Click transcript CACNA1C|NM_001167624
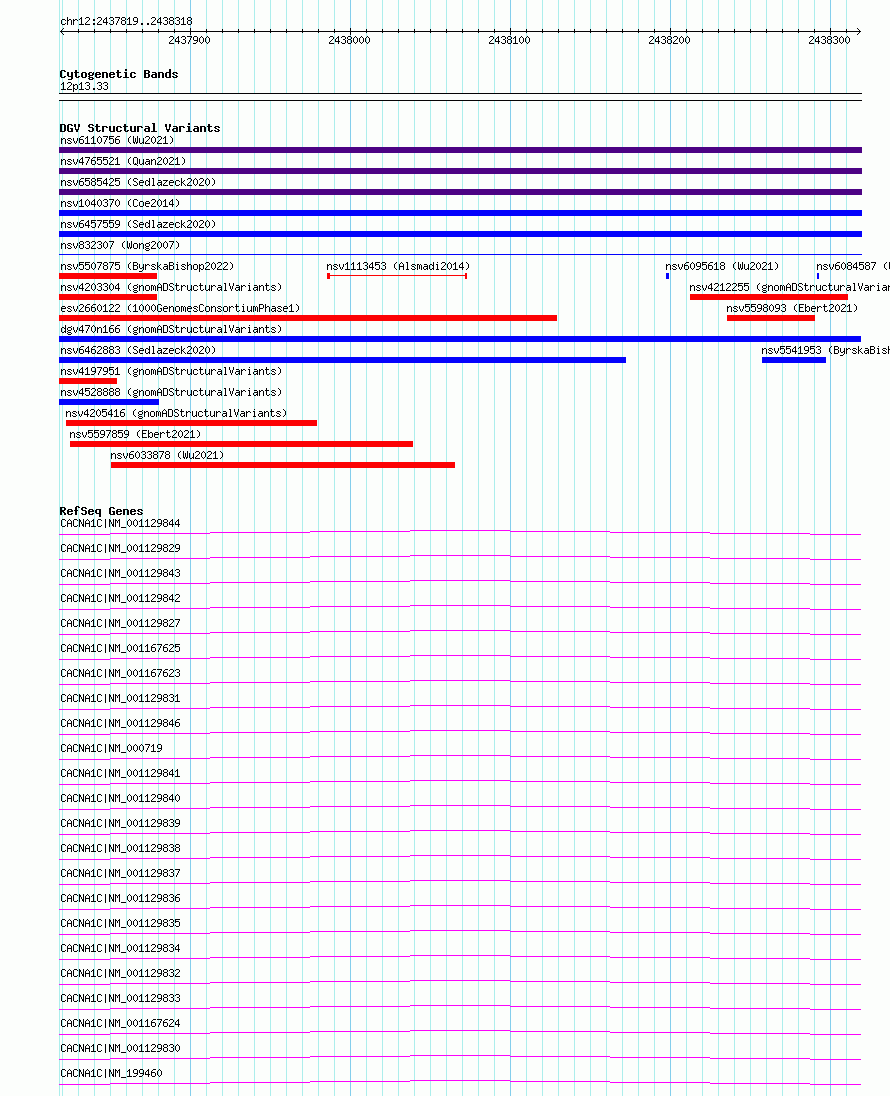The height and width of the screenshot is (1096, 890). pyautogui.click(x=120, y=1023)
